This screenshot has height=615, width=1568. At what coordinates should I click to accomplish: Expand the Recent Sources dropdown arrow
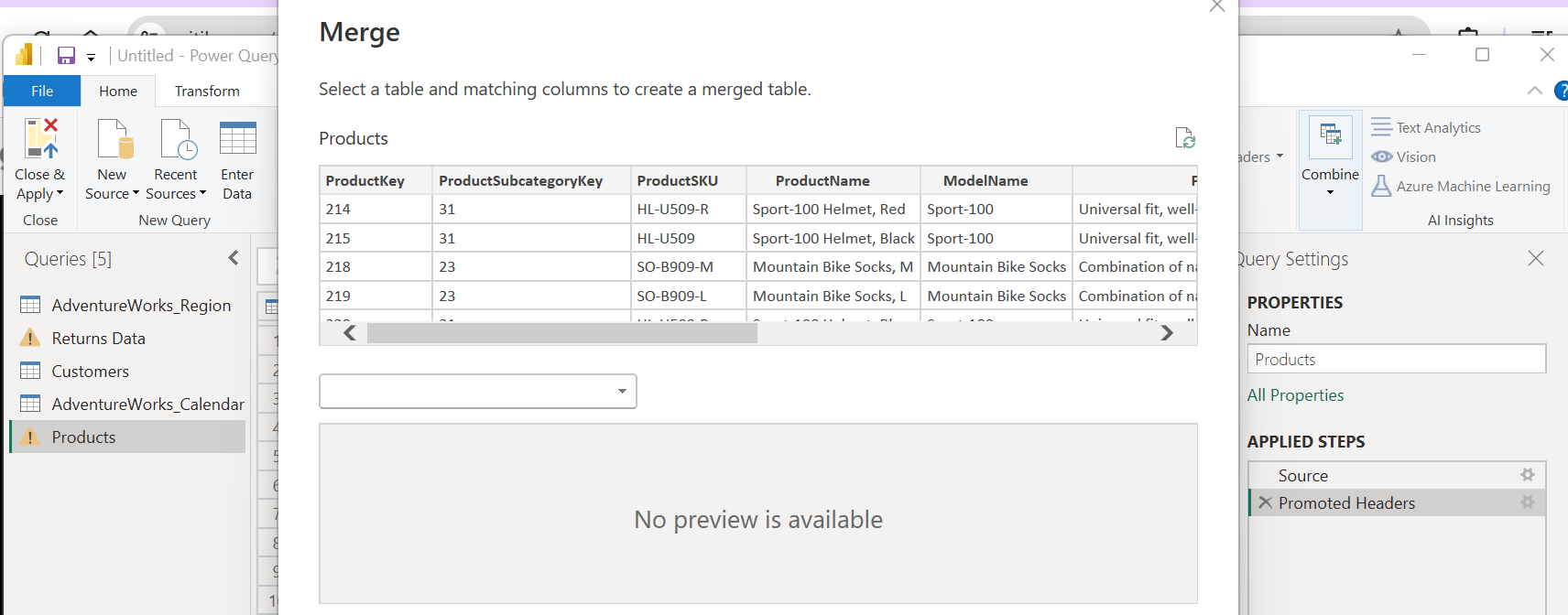click(x=202, y=193)
